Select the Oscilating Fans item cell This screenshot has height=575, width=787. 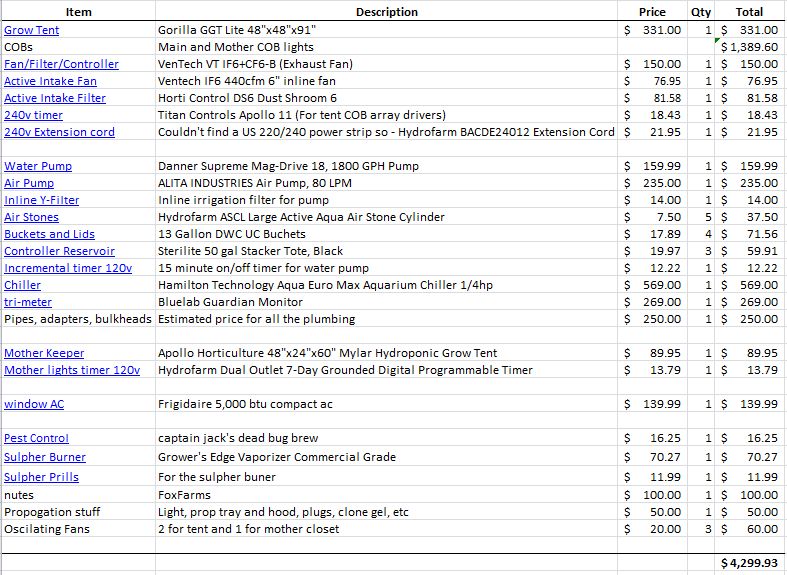79,529
